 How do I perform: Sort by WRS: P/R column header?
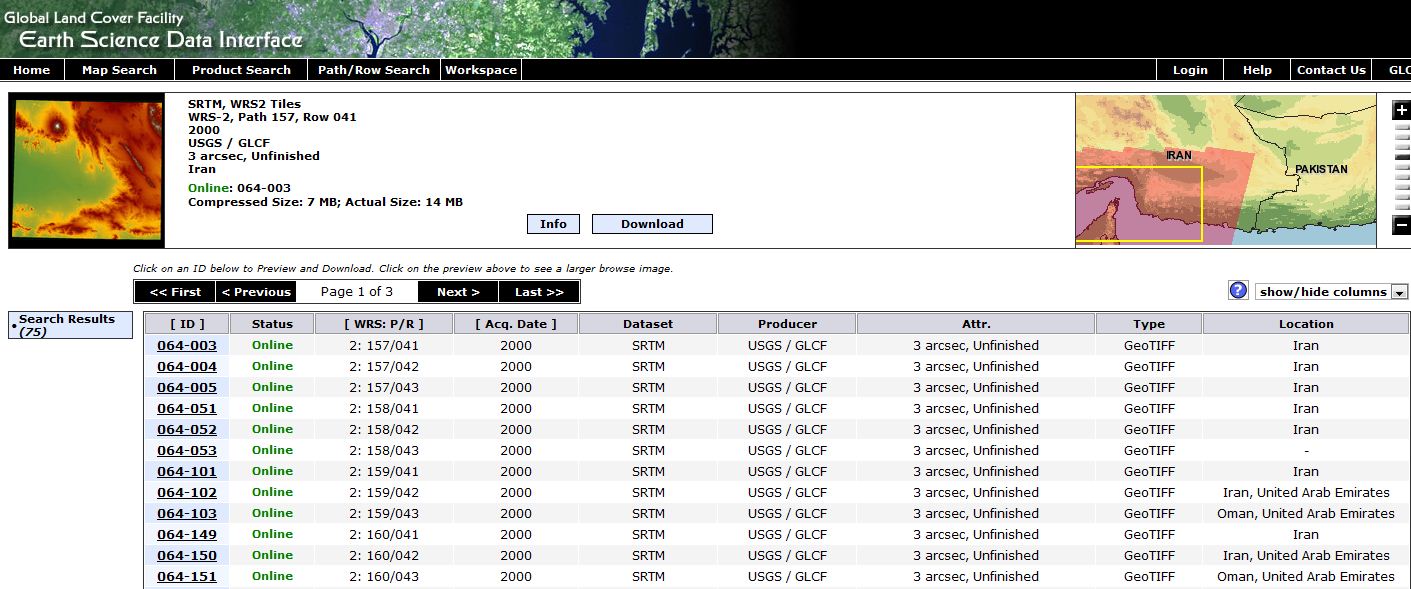pyautogui.click(x=383, y=324)
